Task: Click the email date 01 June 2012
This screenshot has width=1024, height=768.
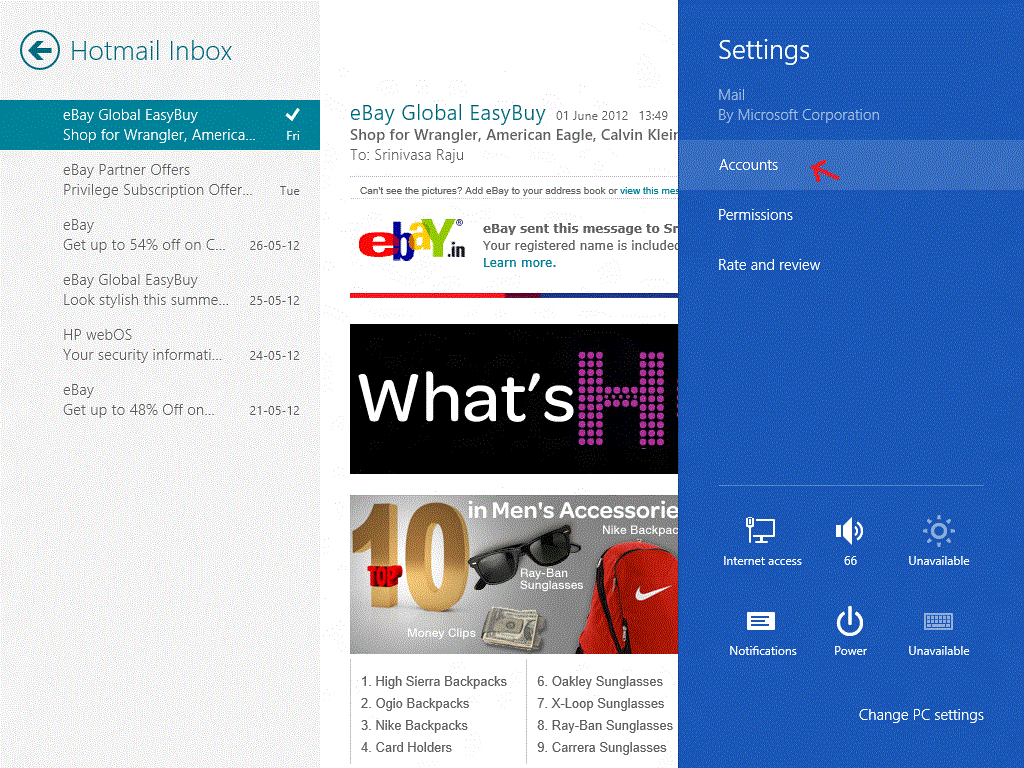Action: click(x=592, y=116)
